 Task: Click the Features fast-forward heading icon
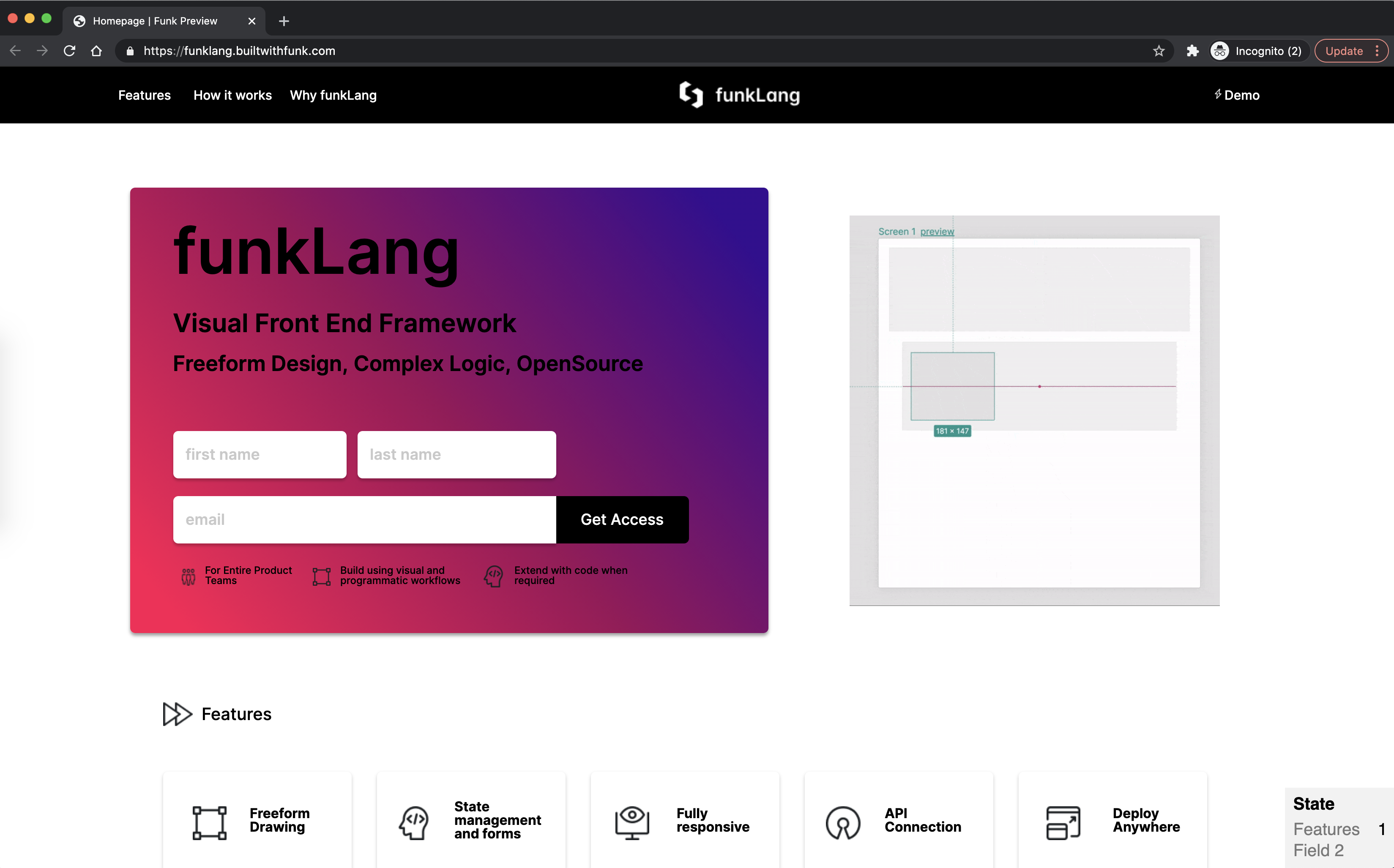point(177,714)
